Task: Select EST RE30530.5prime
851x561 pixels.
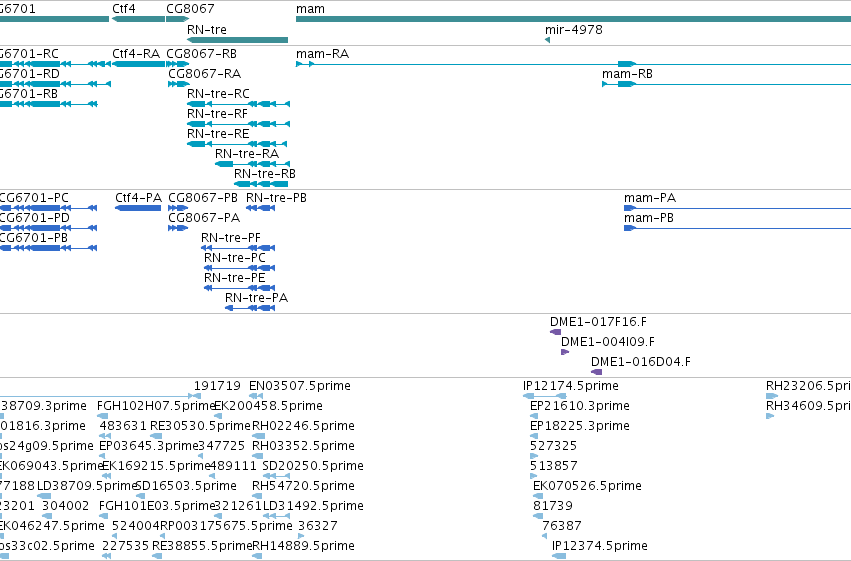Action: 200,426
